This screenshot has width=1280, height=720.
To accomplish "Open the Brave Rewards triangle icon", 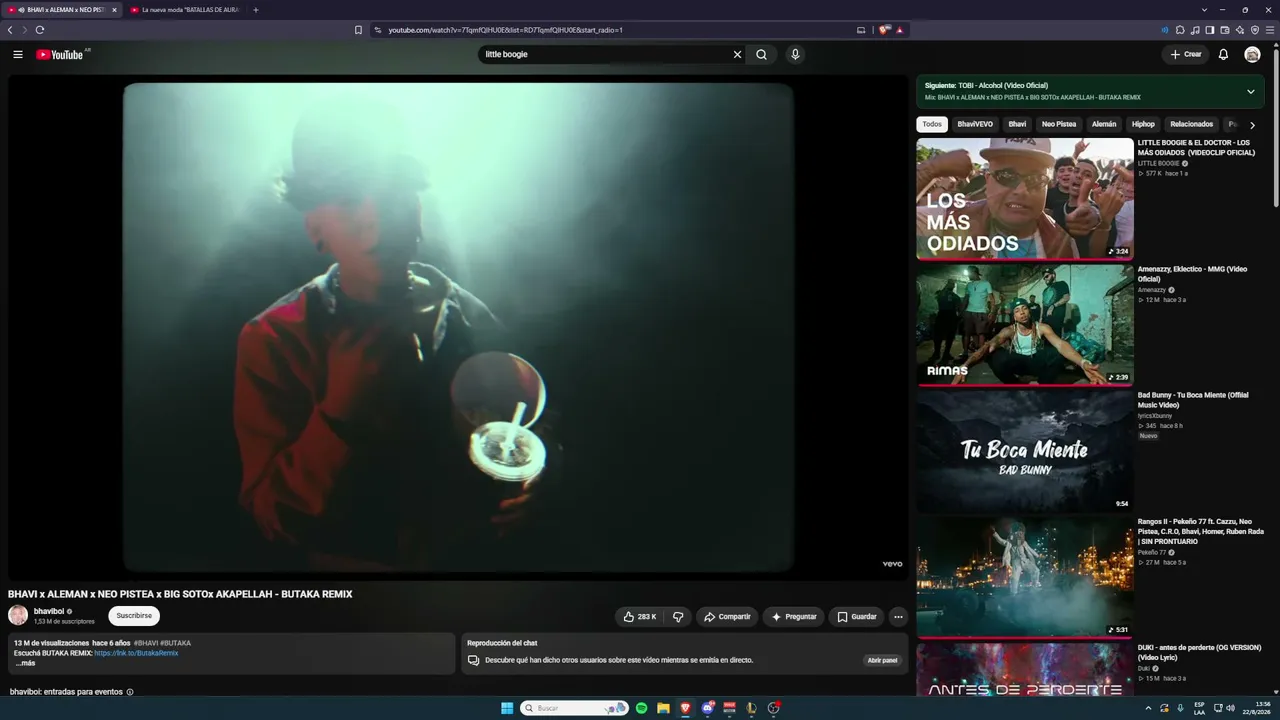I will tap(900, 30).
